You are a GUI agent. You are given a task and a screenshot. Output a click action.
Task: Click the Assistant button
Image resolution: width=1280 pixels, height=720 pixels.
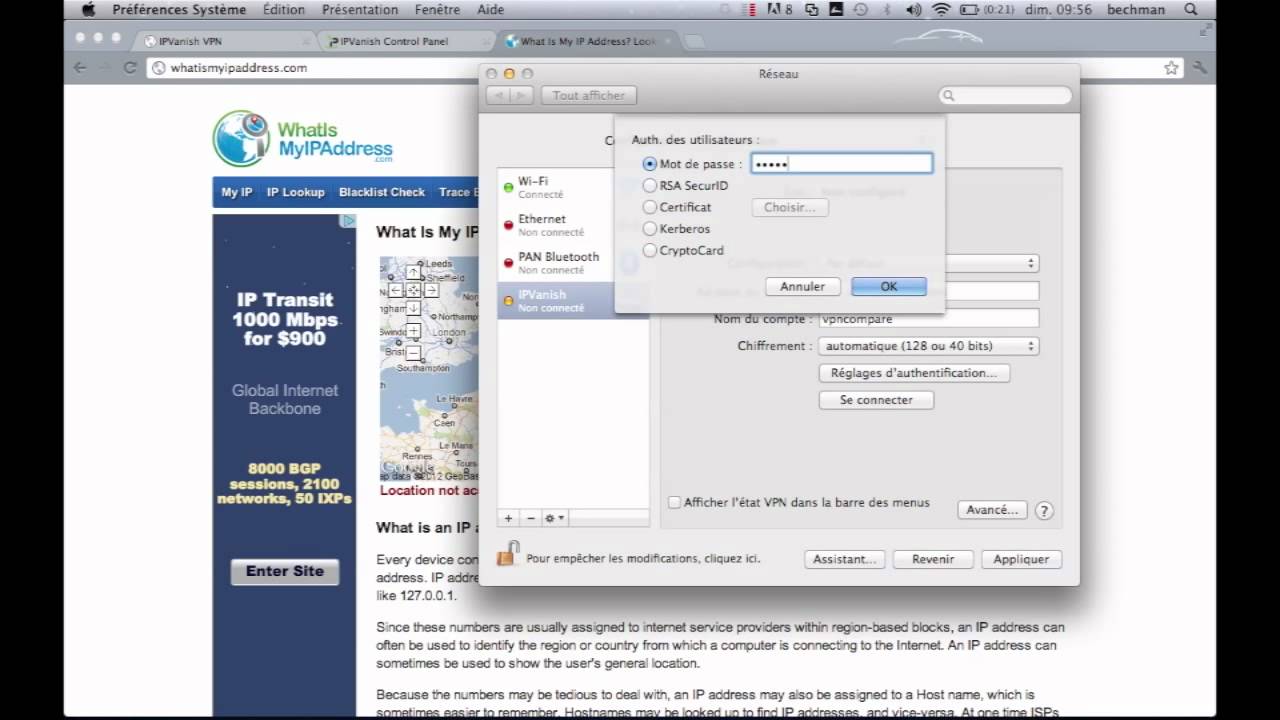[x=845, y=560]
